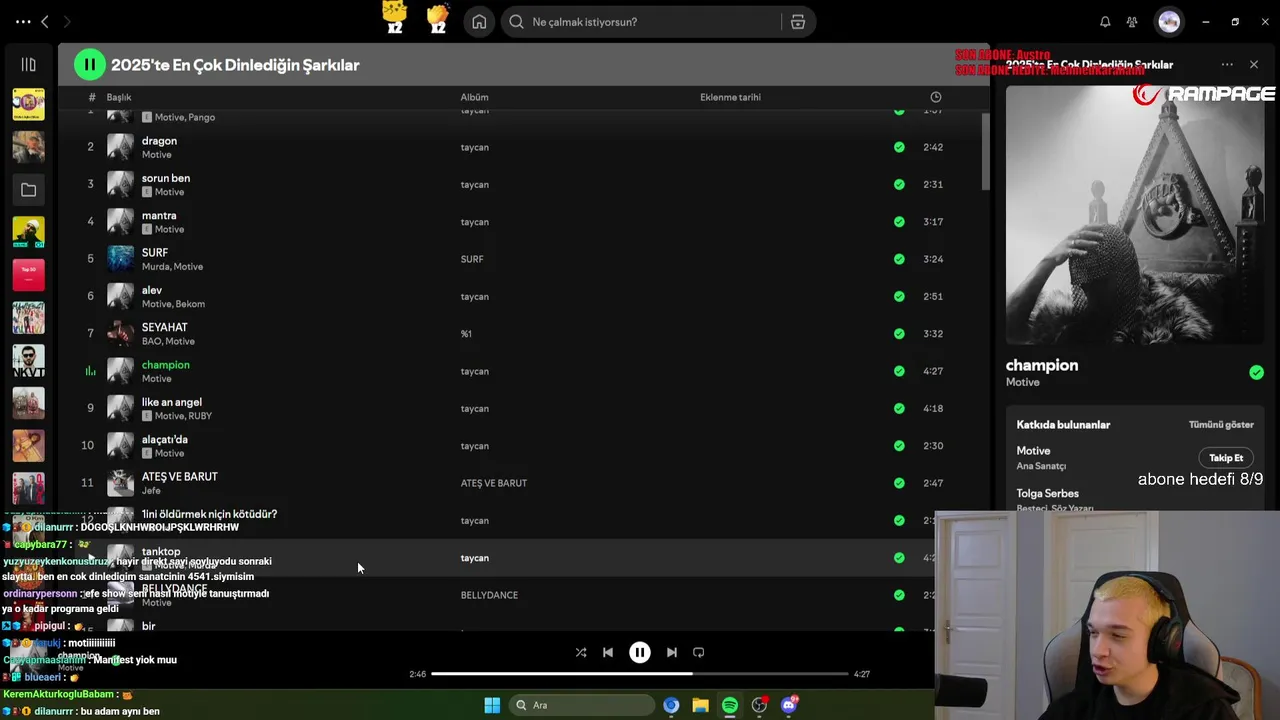Open album SURF link
Viewport: 1280px width, 720px height.
click(472, 259)
